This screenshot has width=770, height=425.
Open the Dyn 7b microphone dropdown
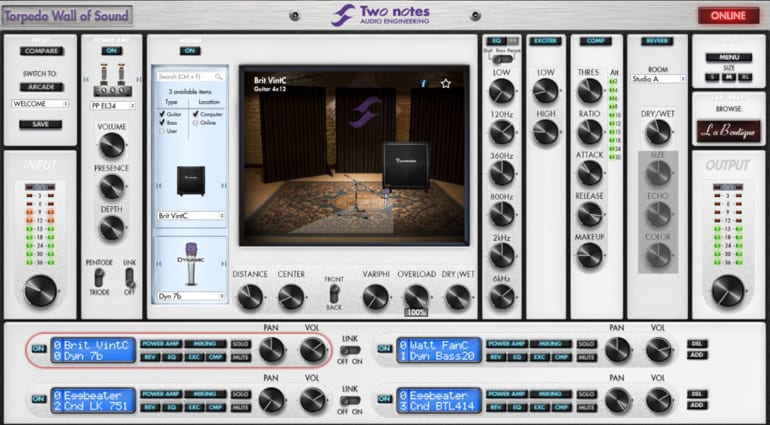[191, 296]
